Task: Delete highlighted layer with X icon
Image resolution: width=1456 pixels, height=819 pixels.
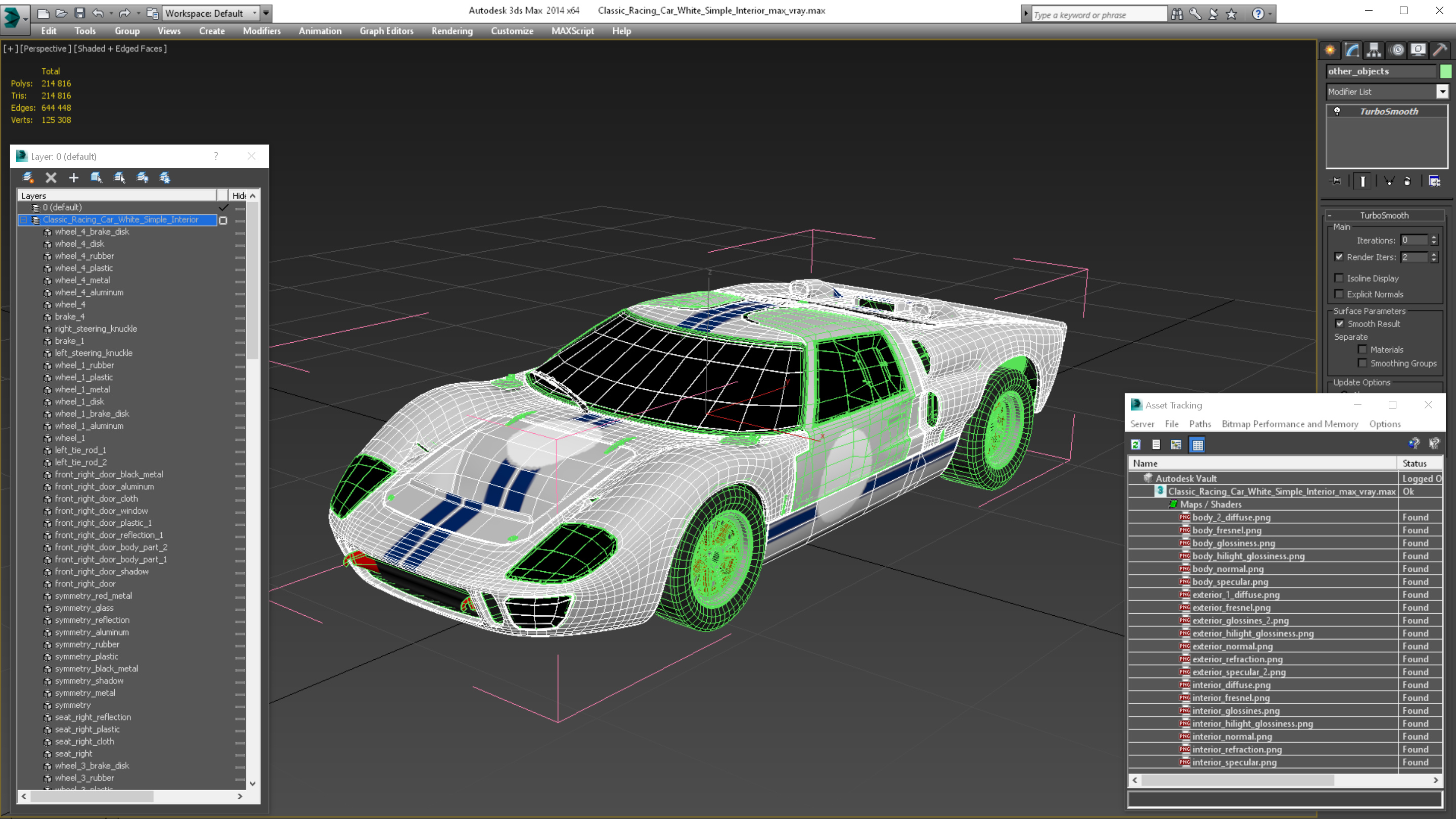Action: [x=51, y=178]
